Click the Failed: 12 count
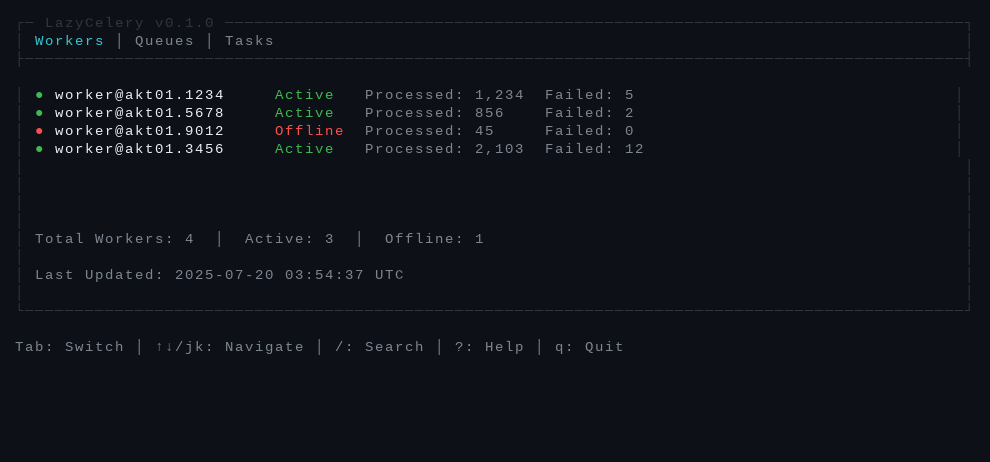 click(595, 150)
